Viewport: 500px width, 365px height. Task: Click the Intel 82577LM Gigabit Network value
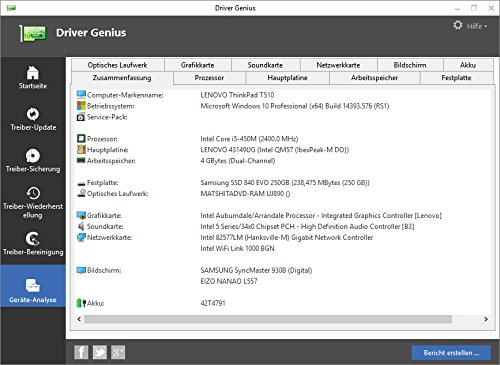tap(287, 237)
